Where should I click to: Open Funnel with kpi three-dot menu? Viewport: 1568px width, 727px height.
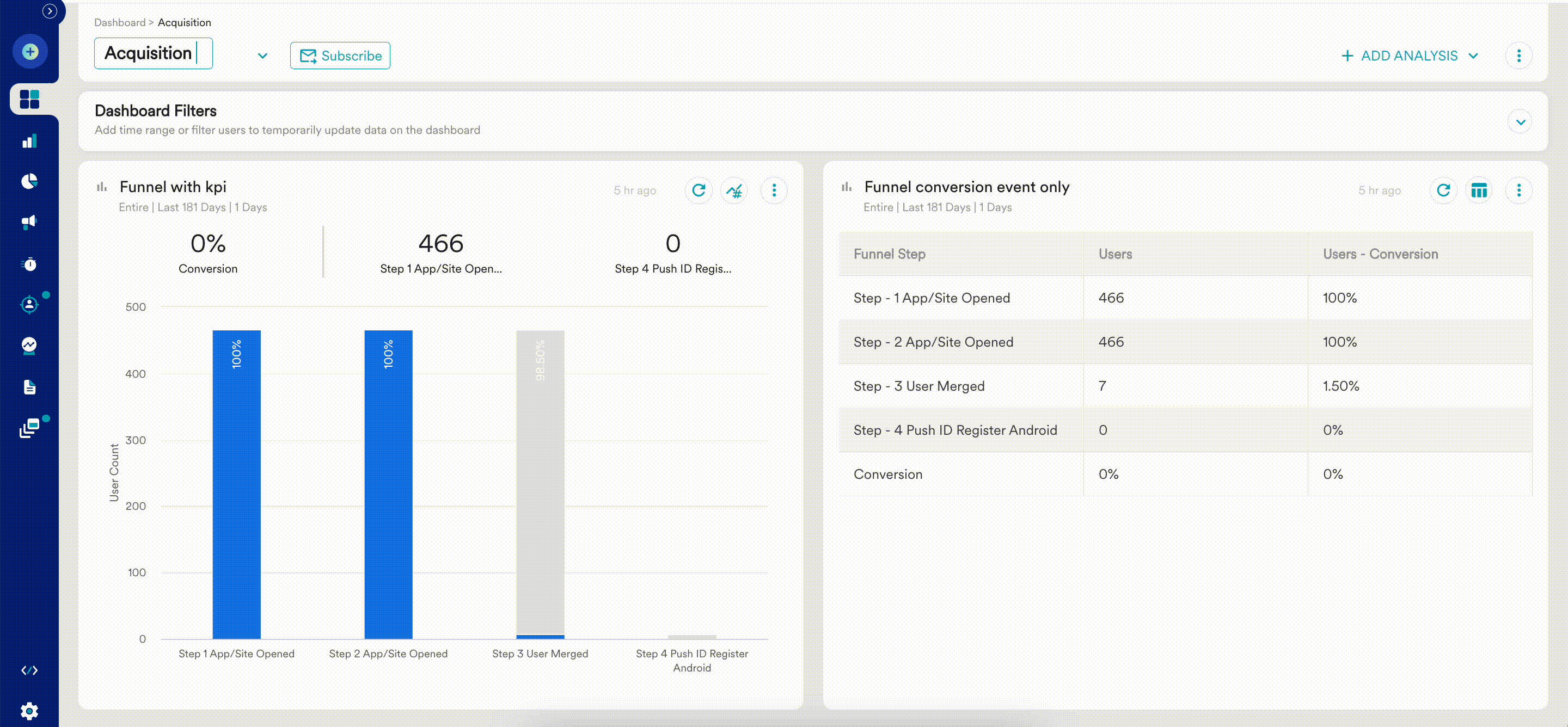774,190
